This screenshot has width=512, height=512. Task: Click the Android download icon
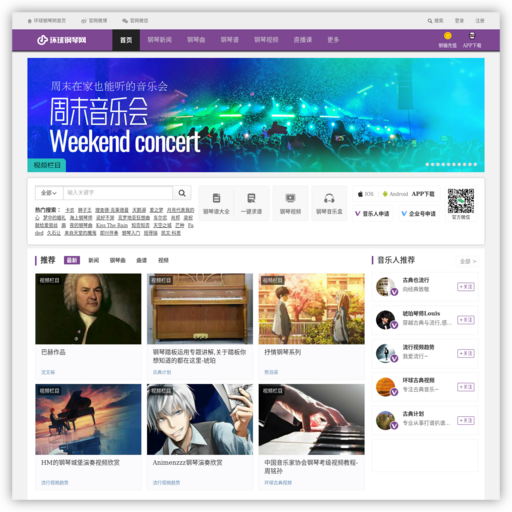(x=385, y=194)
